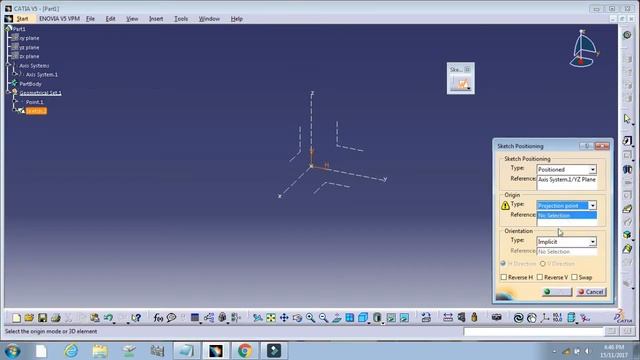The image size is (640, 360).
Task: Open the Window menu
Action: pyautogui.click(x=209, y=19)
